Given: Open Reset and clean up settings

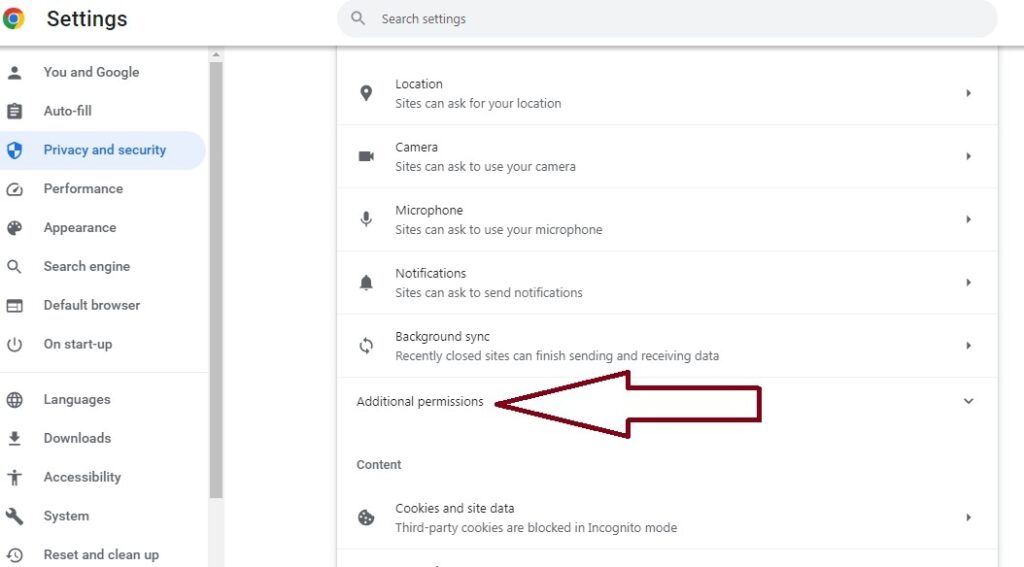Looking at the screenshot, I should [x=103, y=555].
